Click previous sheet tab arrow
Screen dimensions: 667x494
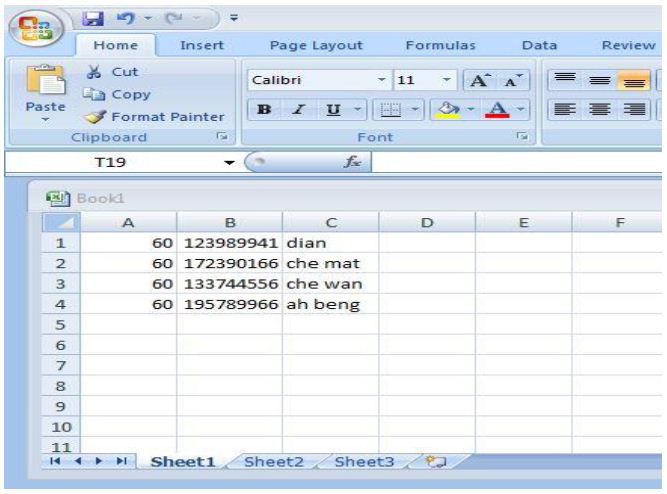pyautogui.click(x=77, y=461)
